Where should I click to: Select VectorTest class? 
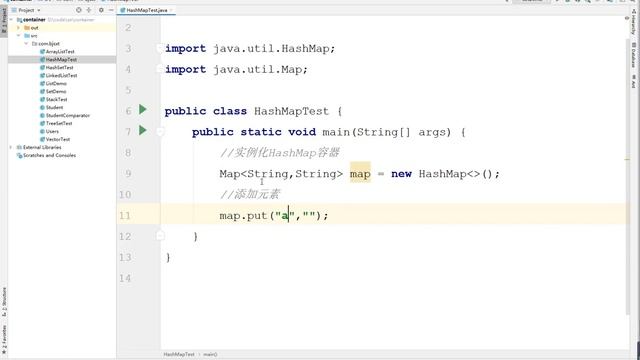58,139
